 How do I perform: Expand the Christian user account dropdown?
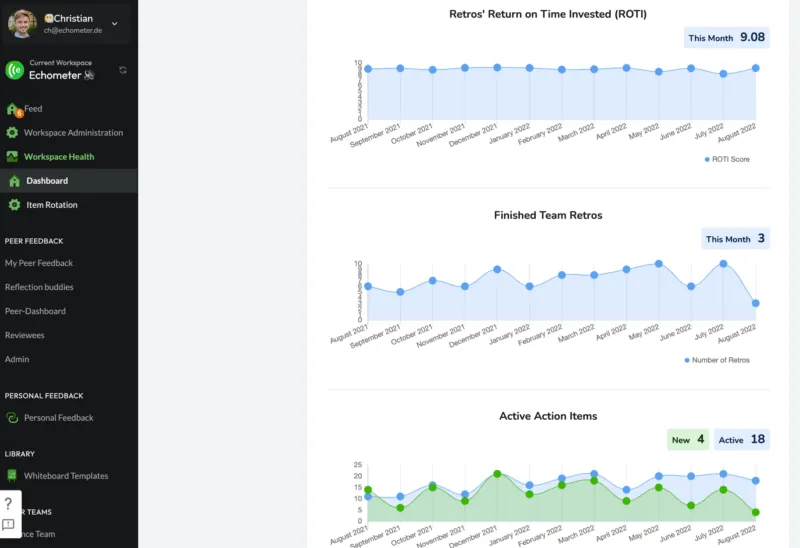click(x=114, y=23)
